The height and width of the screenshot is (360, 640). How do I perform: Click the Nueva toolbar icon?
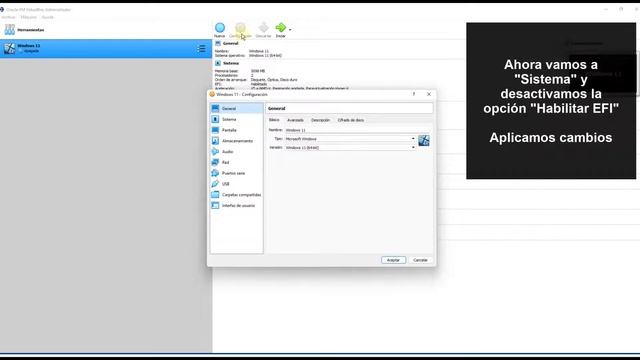pos(220,30)
